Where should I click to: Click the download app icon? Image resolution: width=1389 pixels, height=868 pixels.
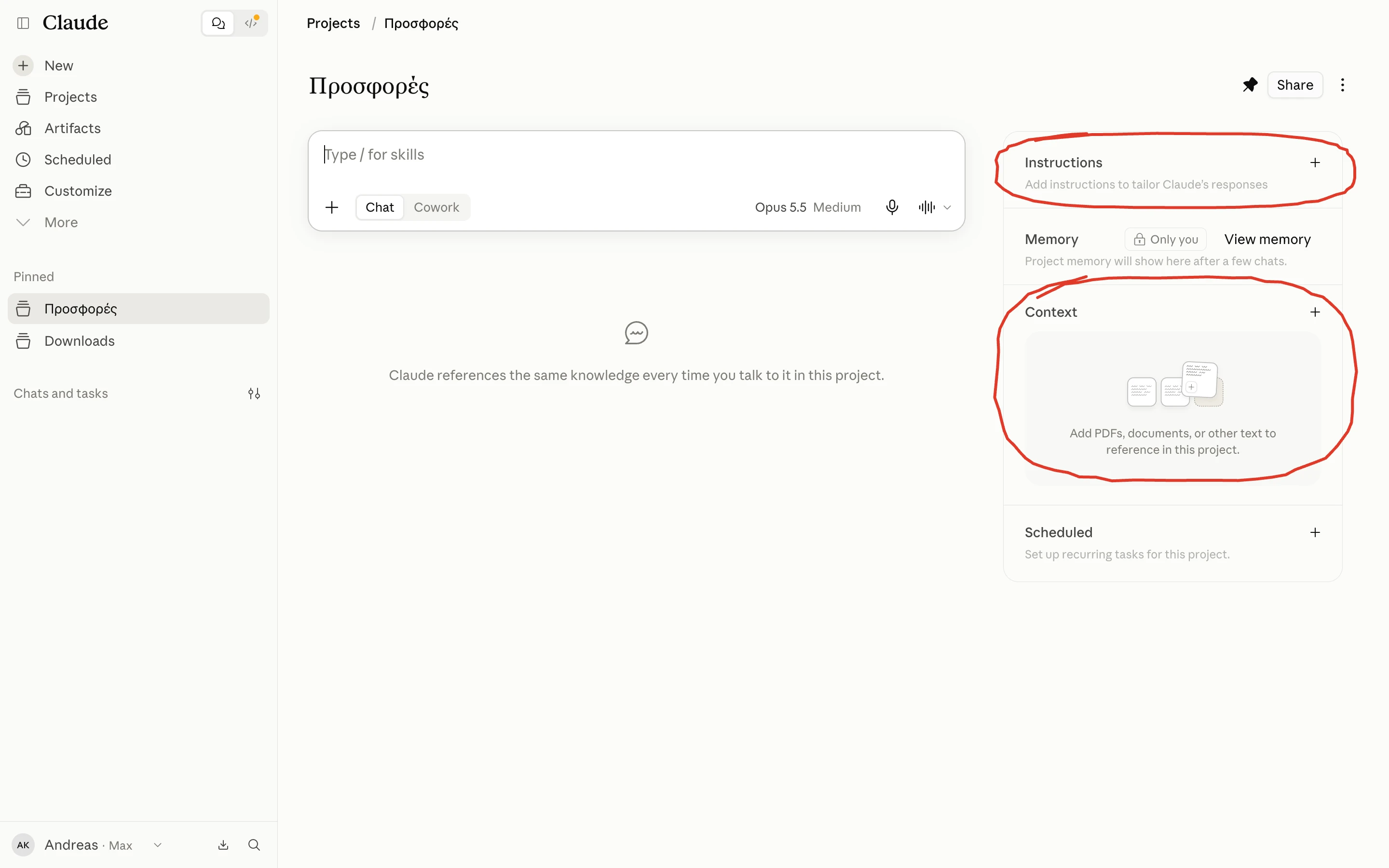223,845
